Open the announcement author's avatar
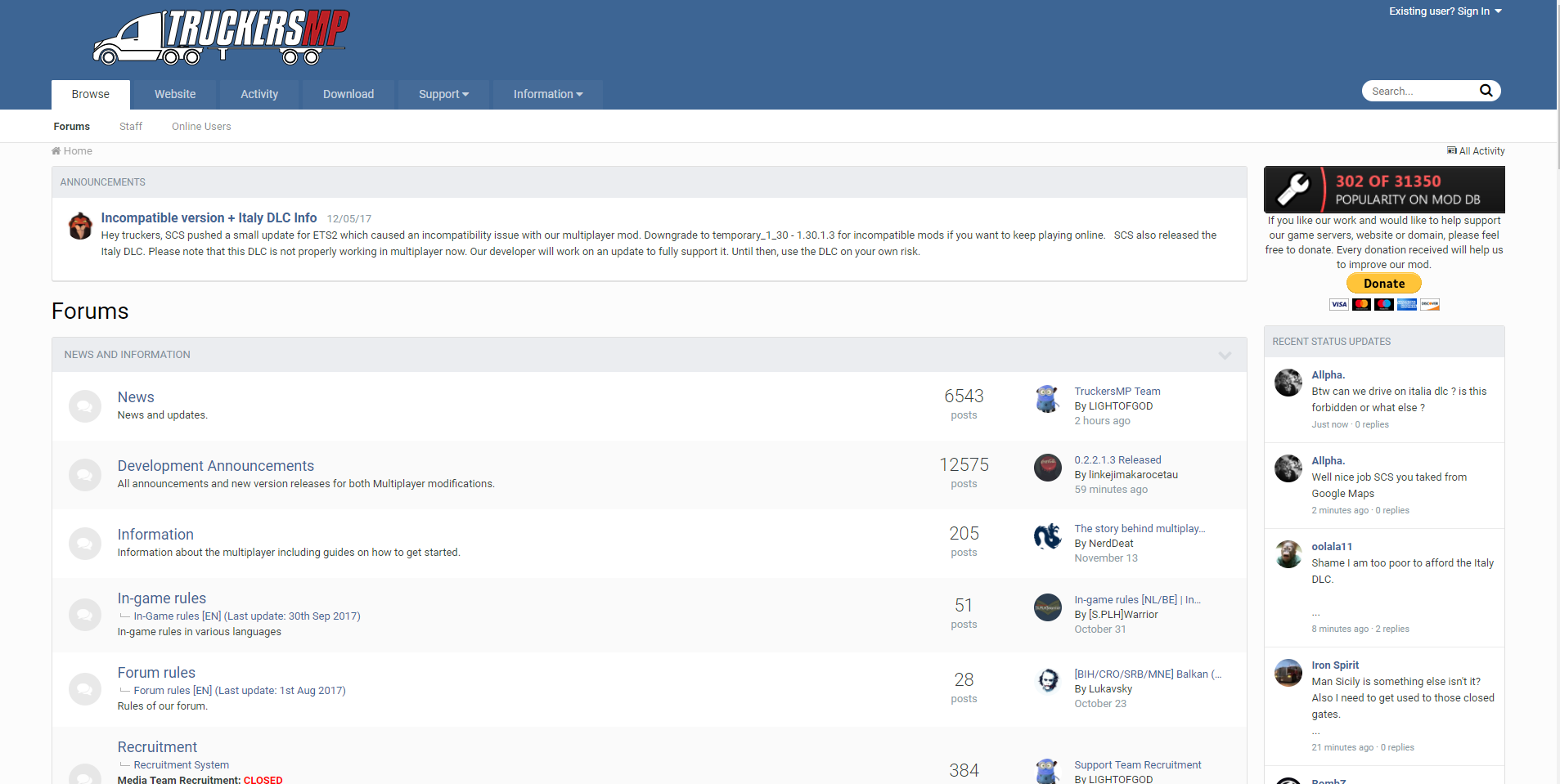Image resolution: width=1560 pixels, height=784 pixels. click(x=80, y=226)
